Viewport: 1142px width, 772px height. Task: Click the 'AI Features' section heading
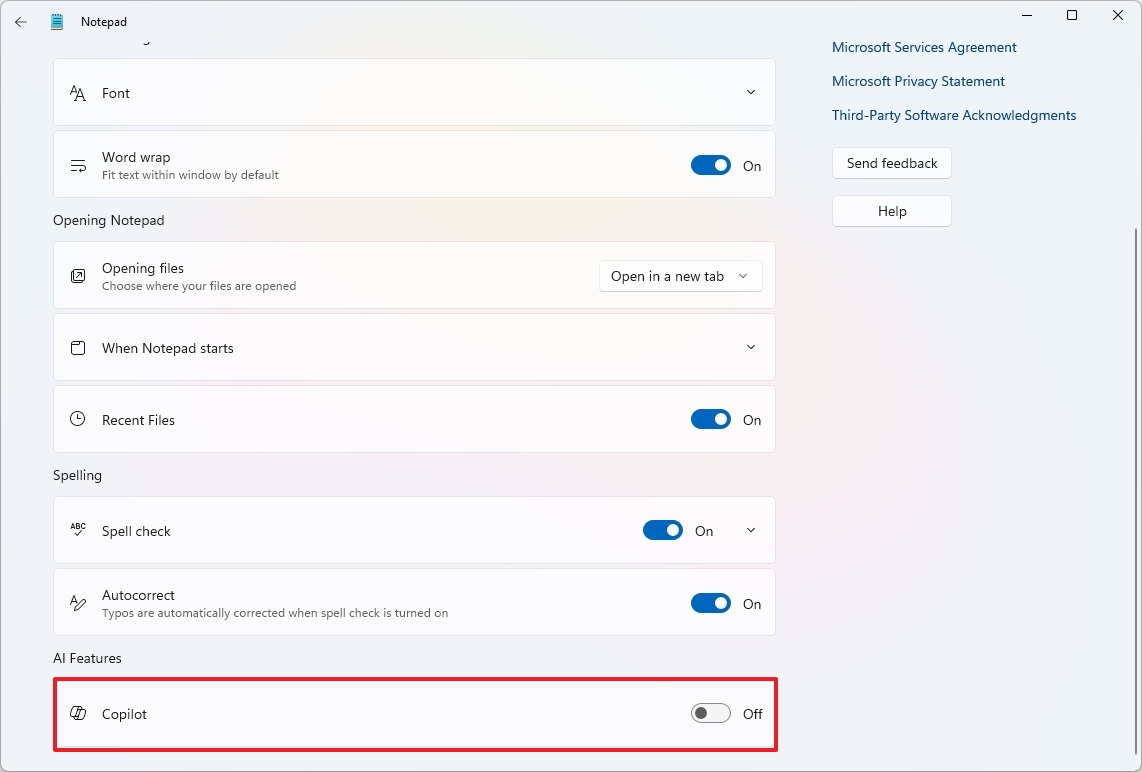coord(87,658)
